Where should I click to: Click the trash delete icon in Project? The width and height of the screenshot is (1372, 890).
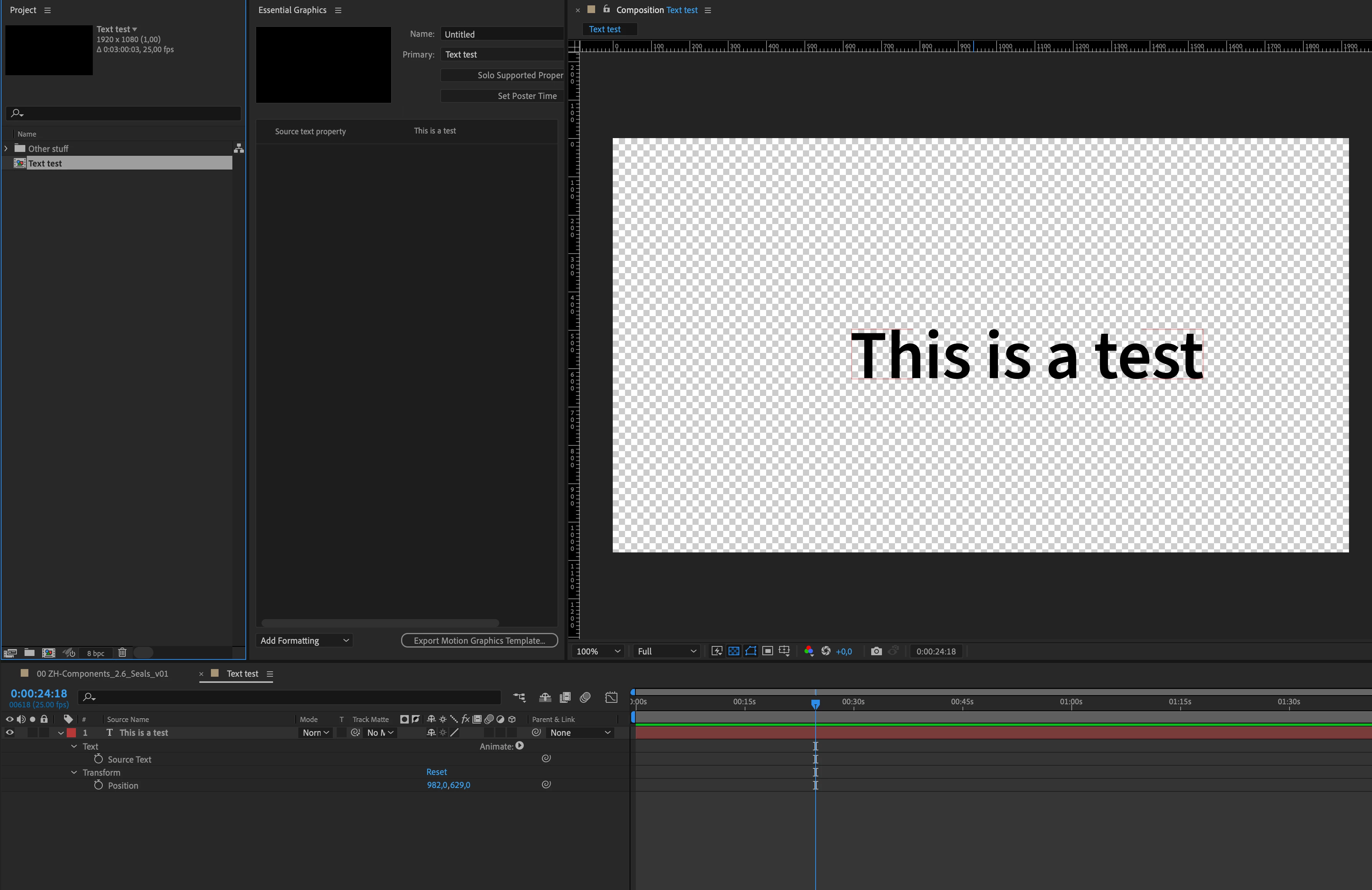click(x=122, y=653)
